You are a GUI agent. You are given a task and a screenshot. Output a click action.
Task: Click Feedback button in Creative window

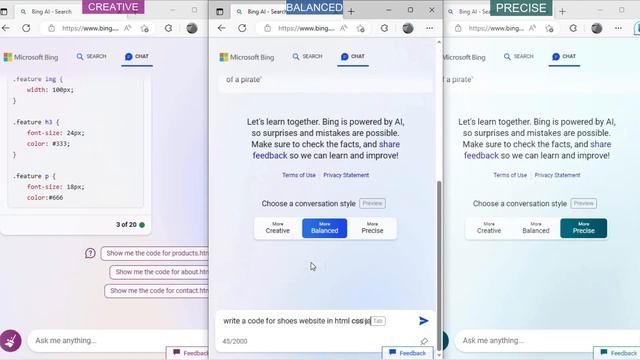[x=188, y=353]
